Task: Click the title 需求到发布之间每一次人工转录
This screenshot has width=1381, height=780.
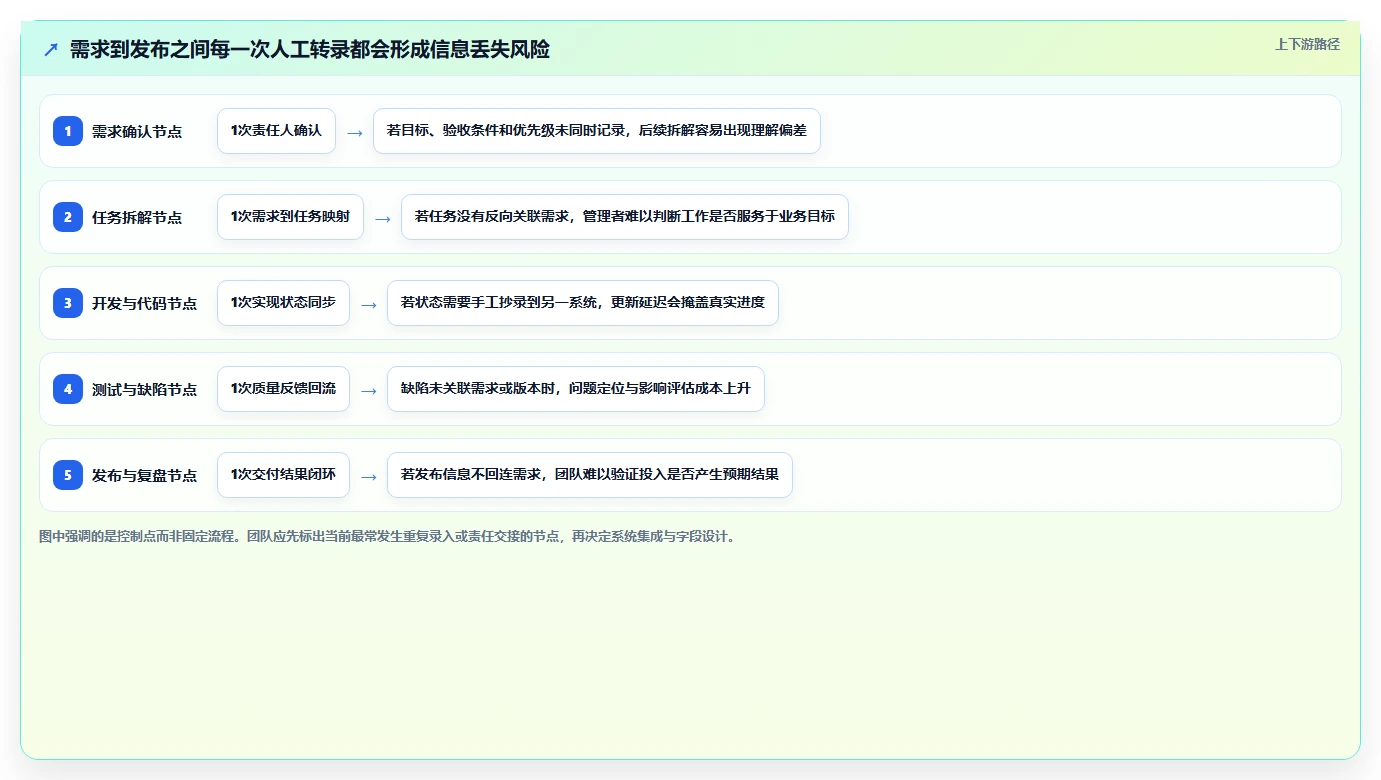Action: 310,50
